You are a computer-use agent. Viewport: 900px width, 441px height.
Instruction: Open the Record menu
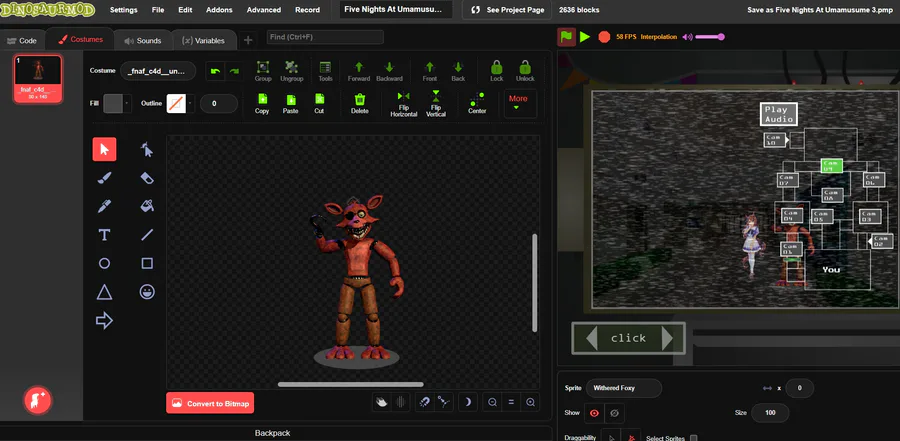click(307, 10)
